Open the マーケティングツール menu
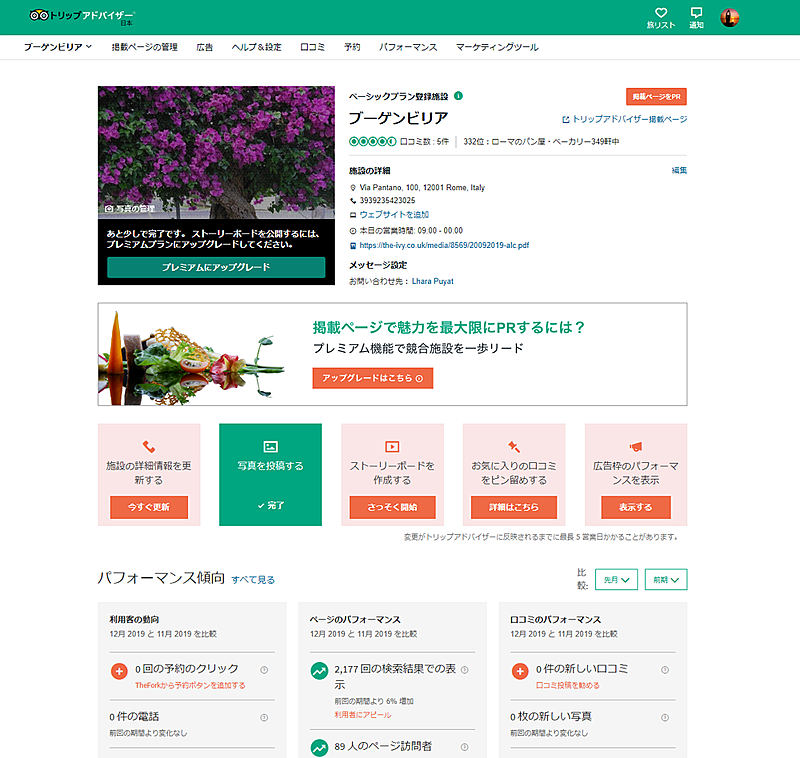The width and height of the screenshot is (800, 758). coord(497,47)
